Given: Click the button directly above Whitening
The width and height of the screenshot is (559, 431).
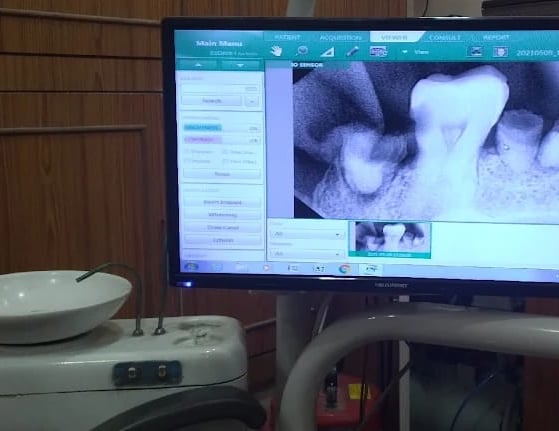Looking at the screenshot, I should [x=222, y=202].
